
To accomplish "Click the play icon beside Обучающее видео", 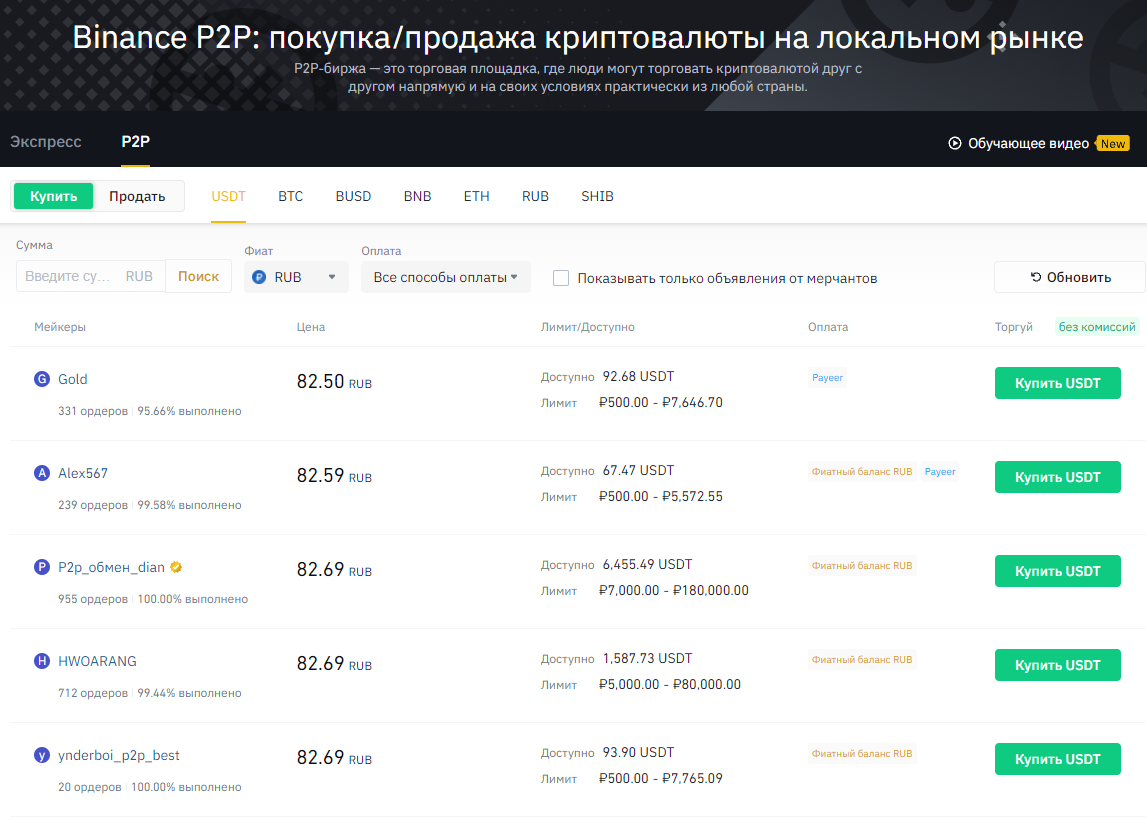I will tap(954, 143).
